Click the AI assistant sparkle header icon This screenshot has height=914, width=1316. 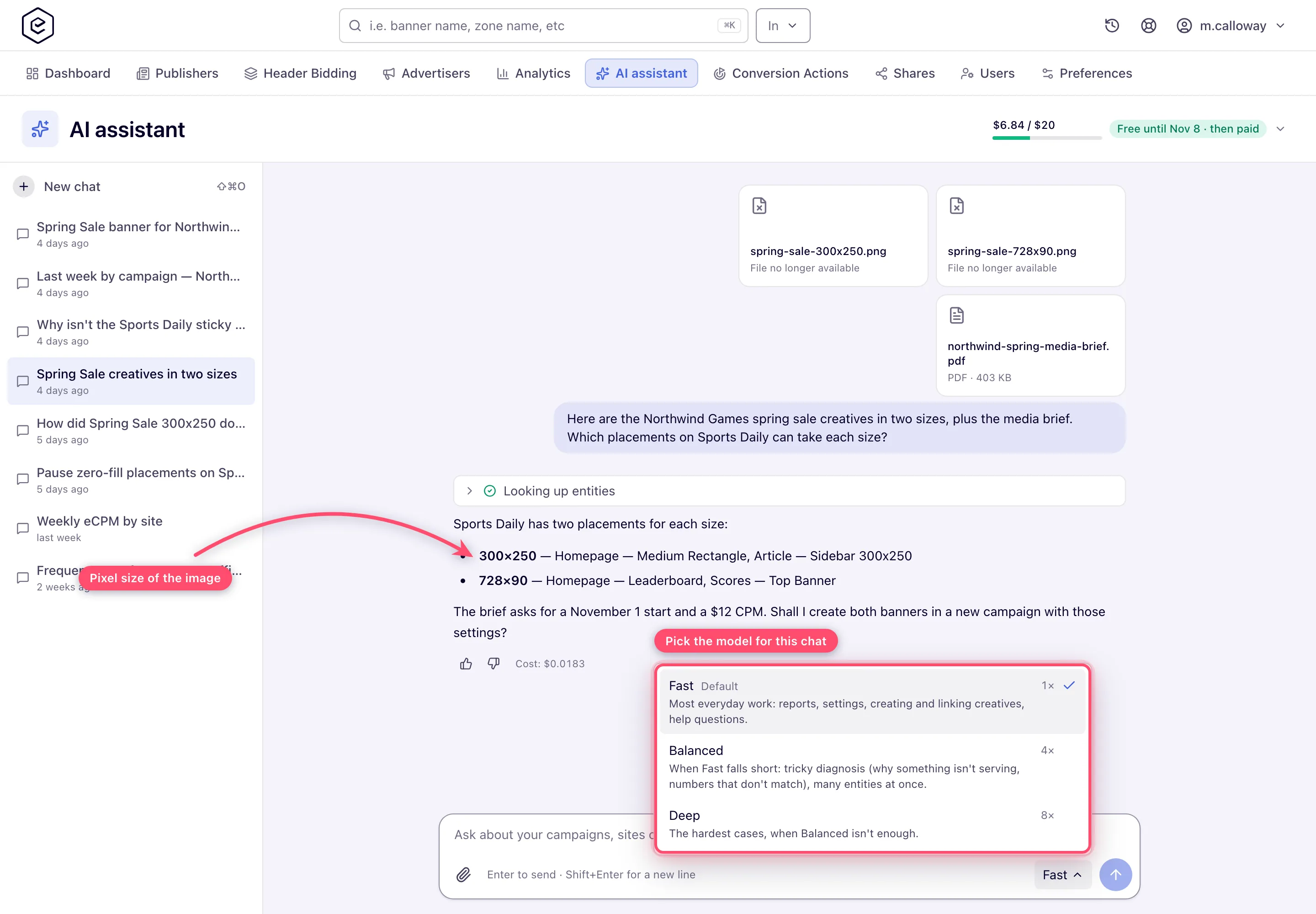pos(40,129)
